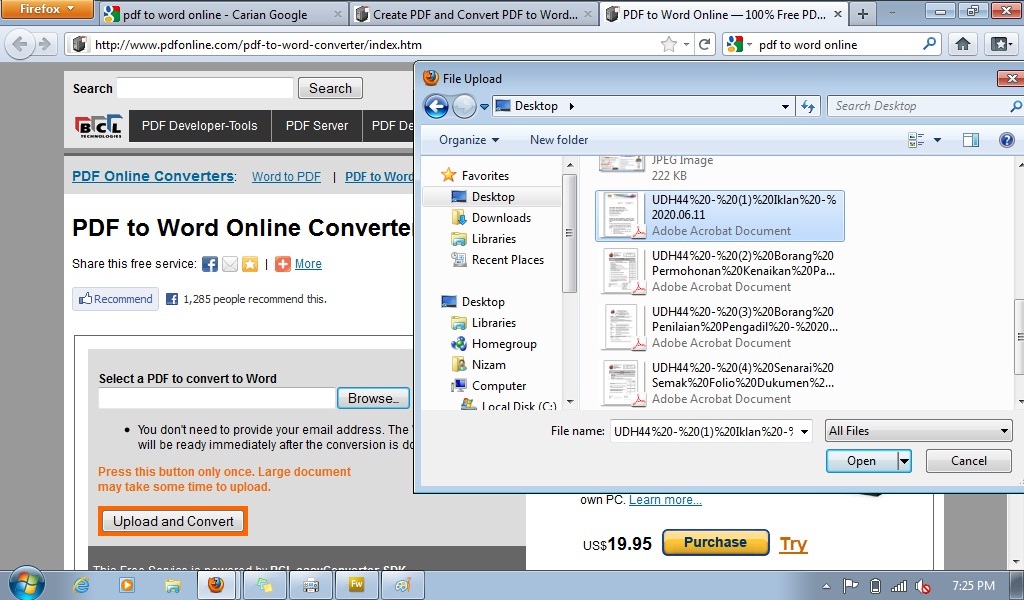Select Downloads in the Favorites list
Viewport: 1024px width, 600px height.
[x=501, y=218]
